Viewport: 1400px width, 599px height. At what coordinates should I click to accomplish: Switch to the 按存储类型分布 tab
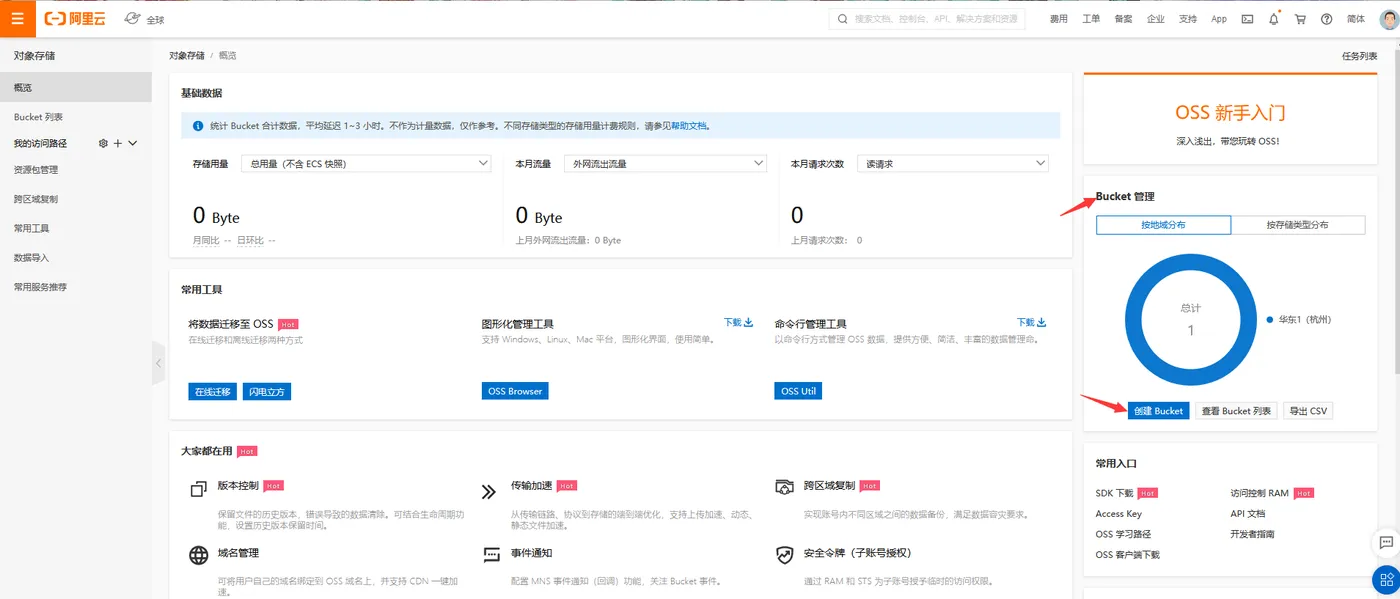(x=1297, y=225)
